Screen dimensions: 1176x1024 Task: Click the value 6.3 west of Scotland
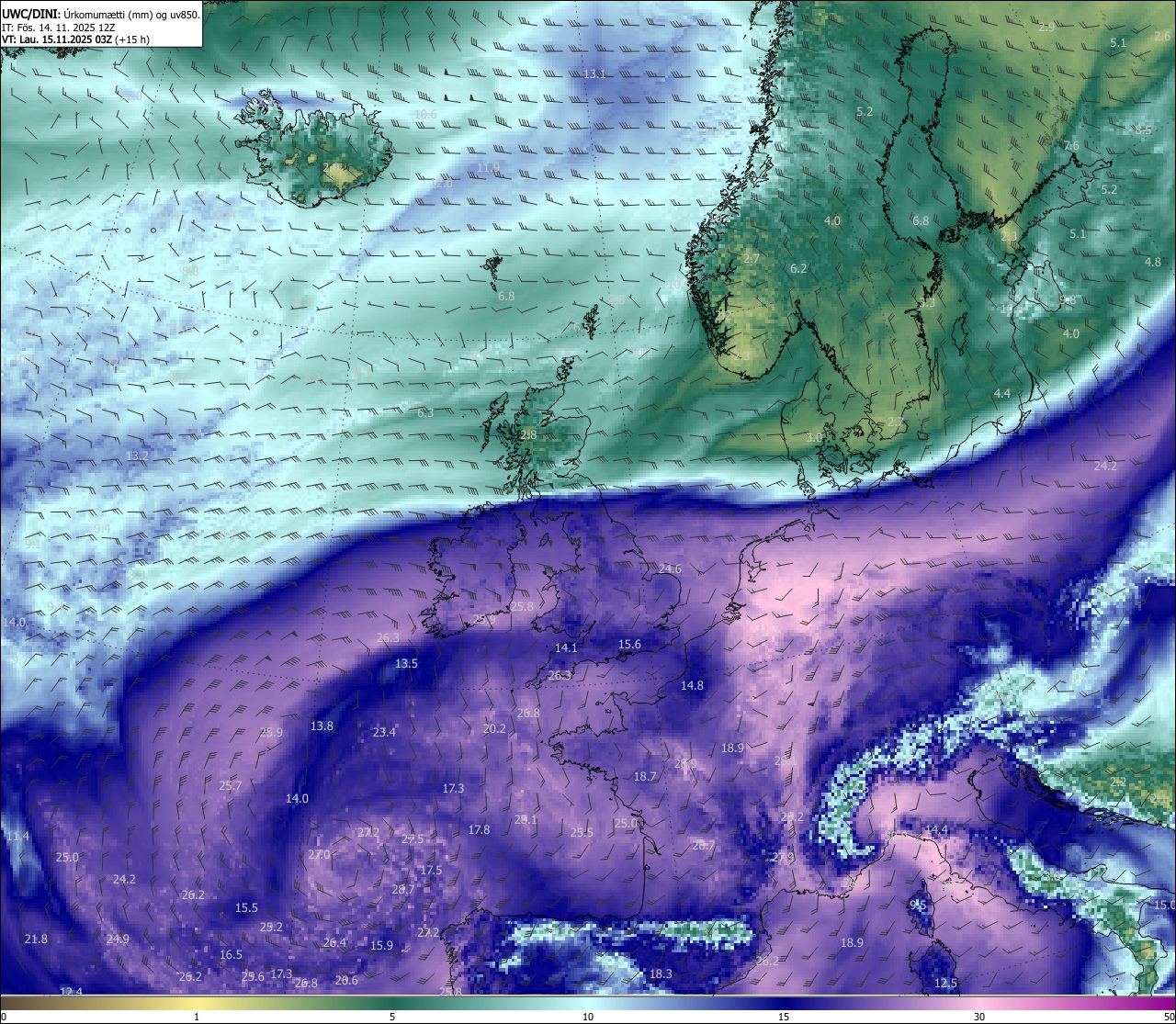click(425, 413)
